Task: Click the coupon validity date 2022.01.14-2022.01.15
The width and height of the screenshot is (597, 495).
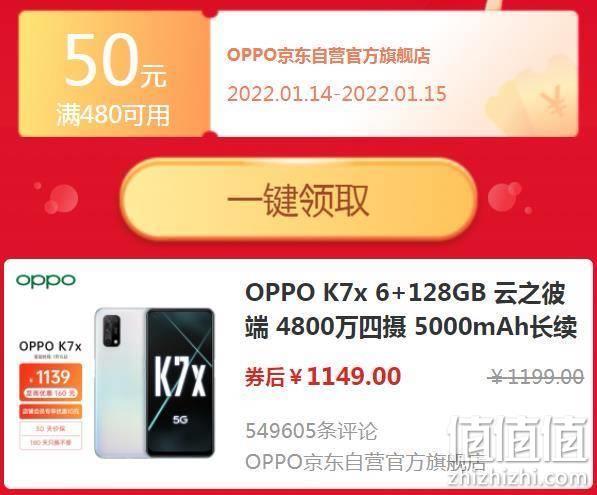Action: pos(337,94)
